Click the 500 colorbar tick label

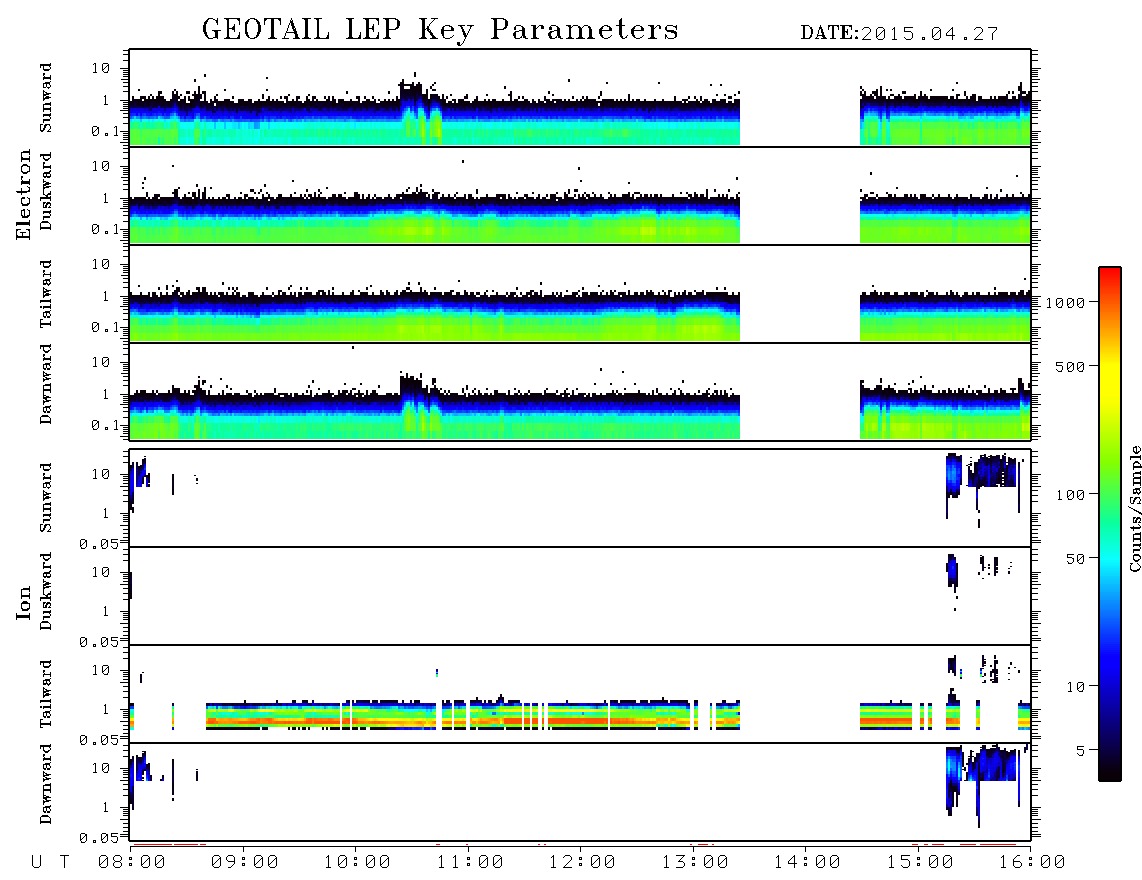1070,367
